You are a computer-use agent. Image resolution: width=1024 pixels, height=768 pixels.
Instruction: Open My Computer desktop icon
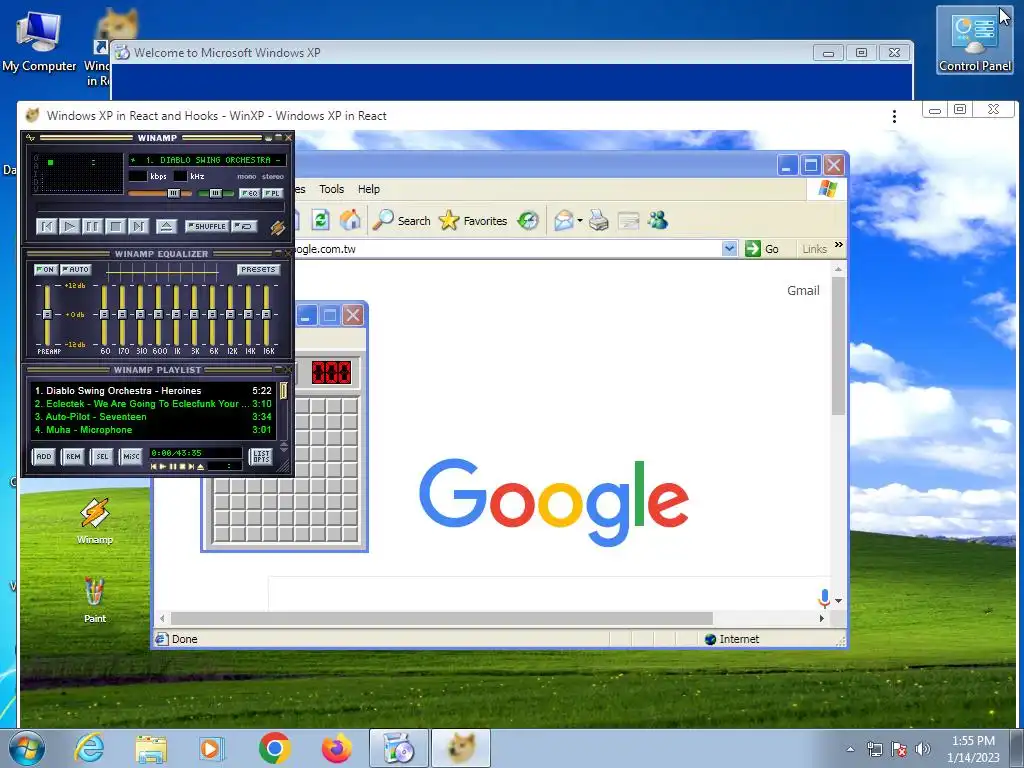coord(39,41)
